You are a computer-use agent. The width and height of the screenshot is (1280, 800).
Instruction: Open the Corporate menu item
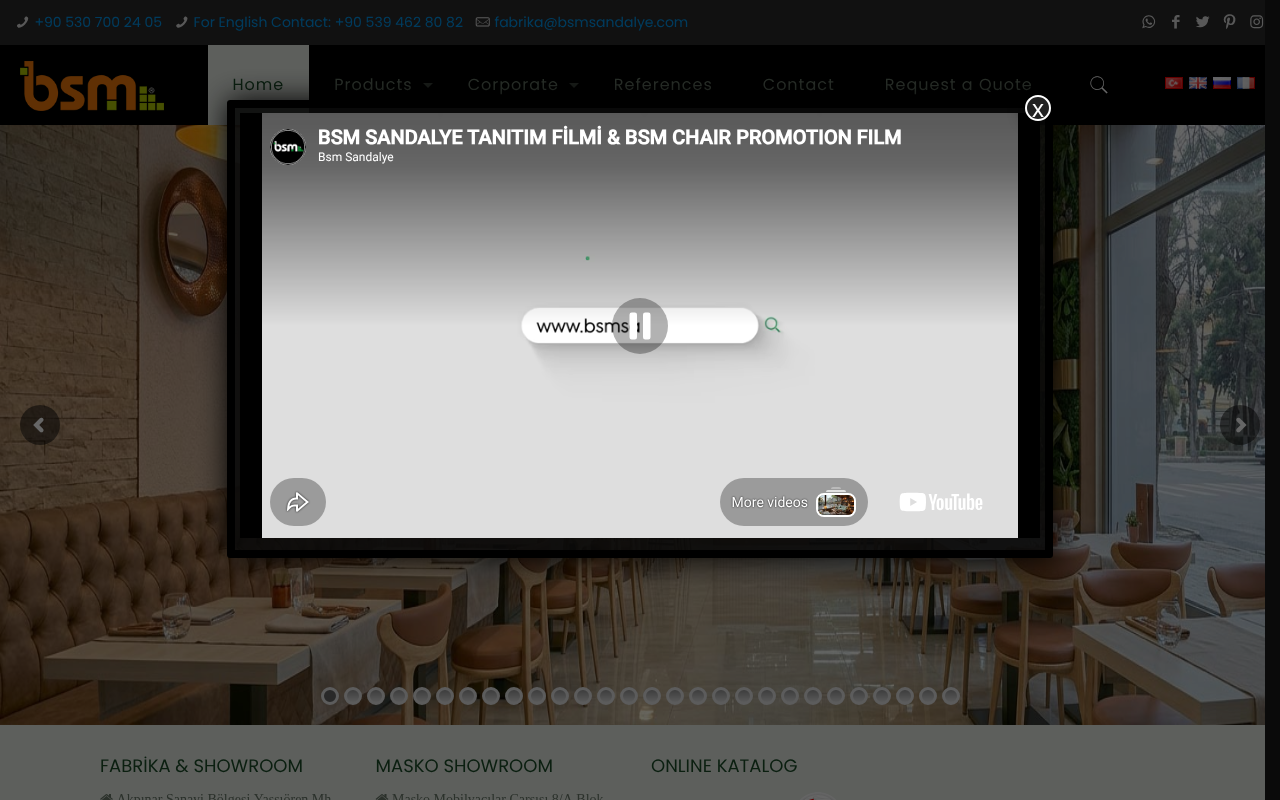513,85
